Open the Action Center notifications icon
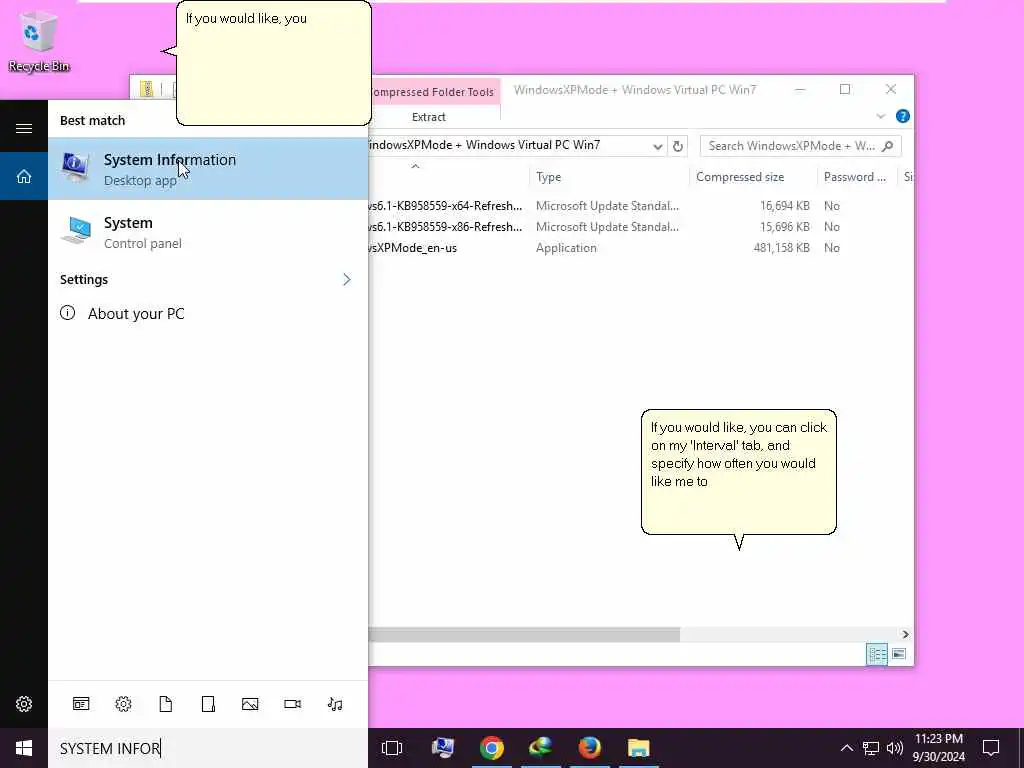The width and height of the screenshot is (1024, 768). tap(991, 748)
